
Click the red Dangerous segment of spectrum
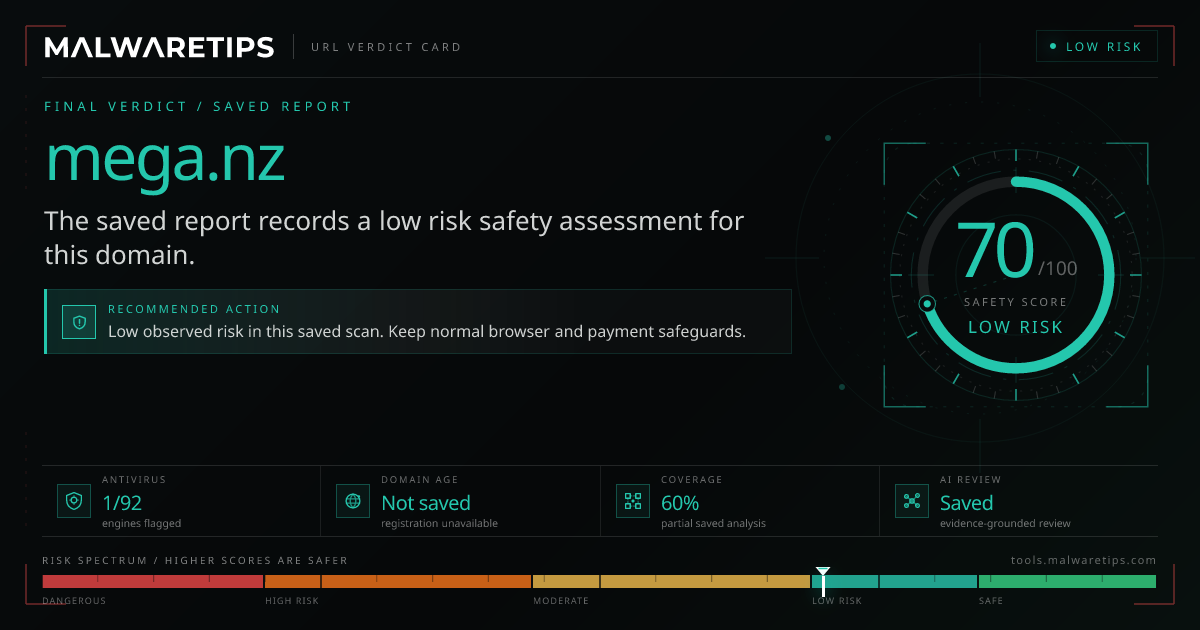click(152, 581)
